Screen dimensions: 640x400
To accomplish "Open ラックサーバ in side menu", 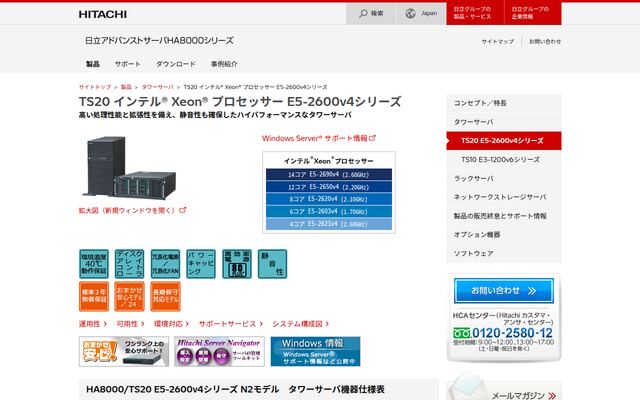I will click(x=504, y=178).
